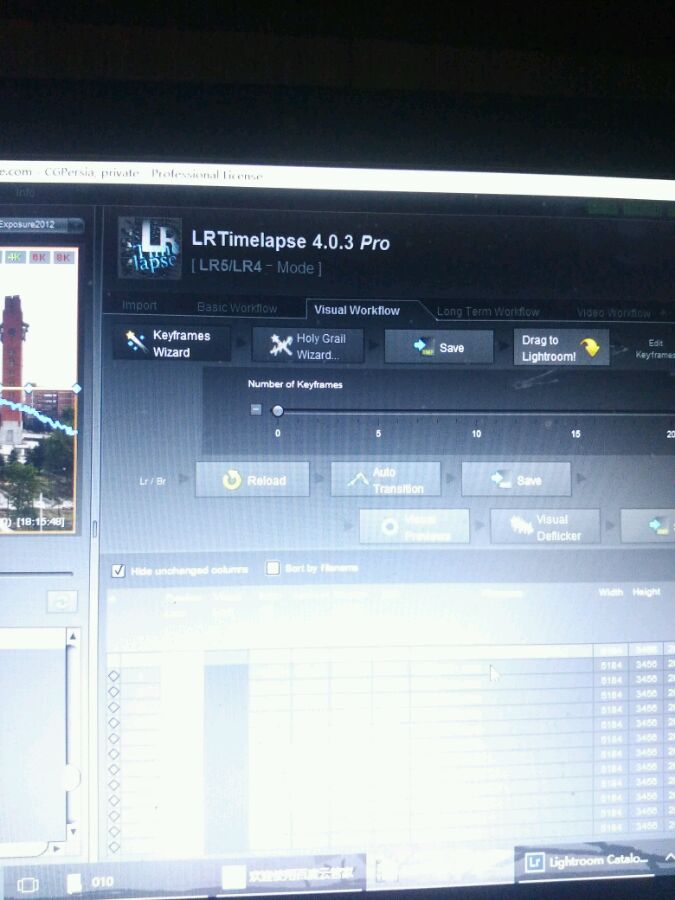Click the left panel scrollbar up arrow
Viewport: 675px width, 900px height.
(72, 636)
